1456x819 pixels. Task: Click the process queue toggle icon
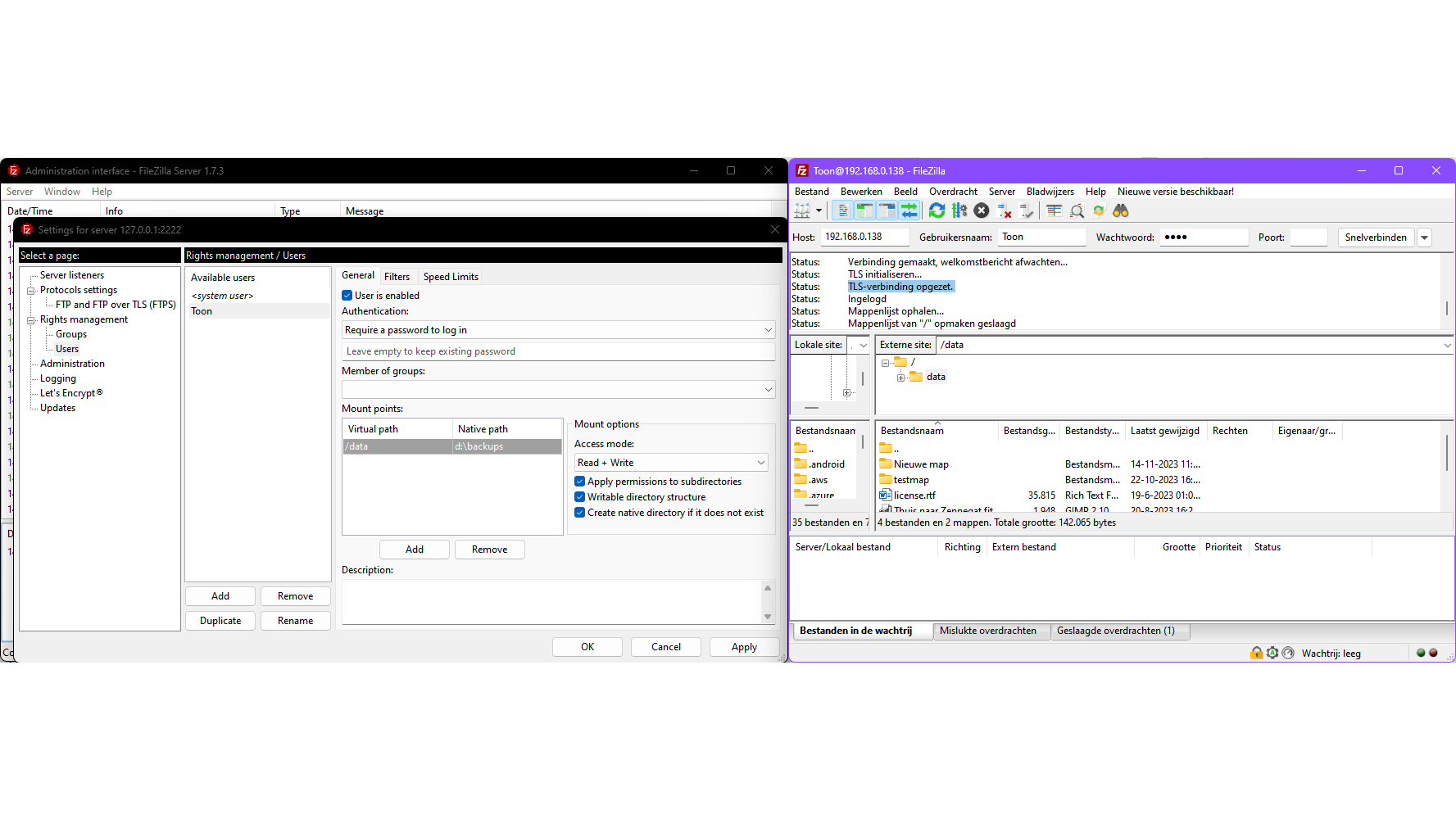pyautogui.click(x=959, y=211)
